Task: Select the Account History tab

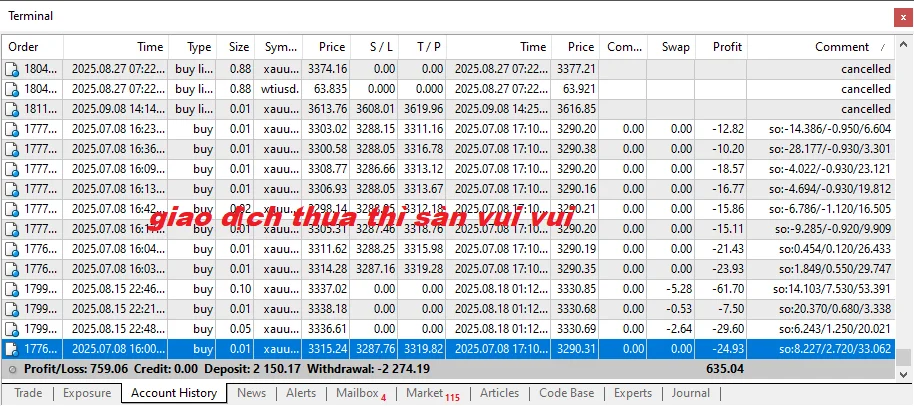Action: [174, 393]
